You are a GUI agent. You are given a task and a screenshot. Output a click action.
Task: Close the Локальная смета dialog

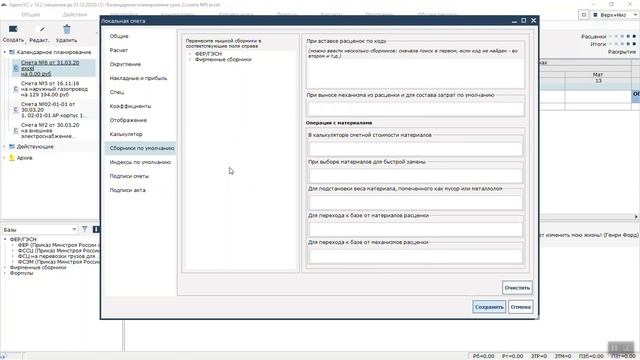coord(533,20)
